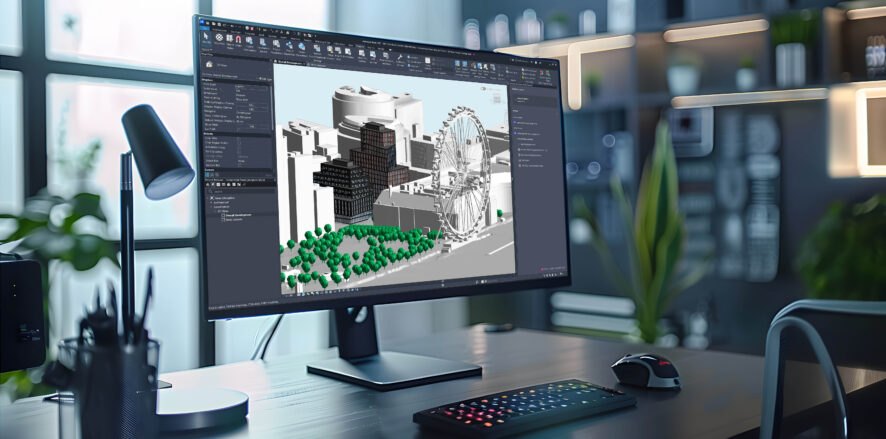Select the arrow cursor tool in the ribbon
The image size is (886, 439).
(x=206, y=36)
